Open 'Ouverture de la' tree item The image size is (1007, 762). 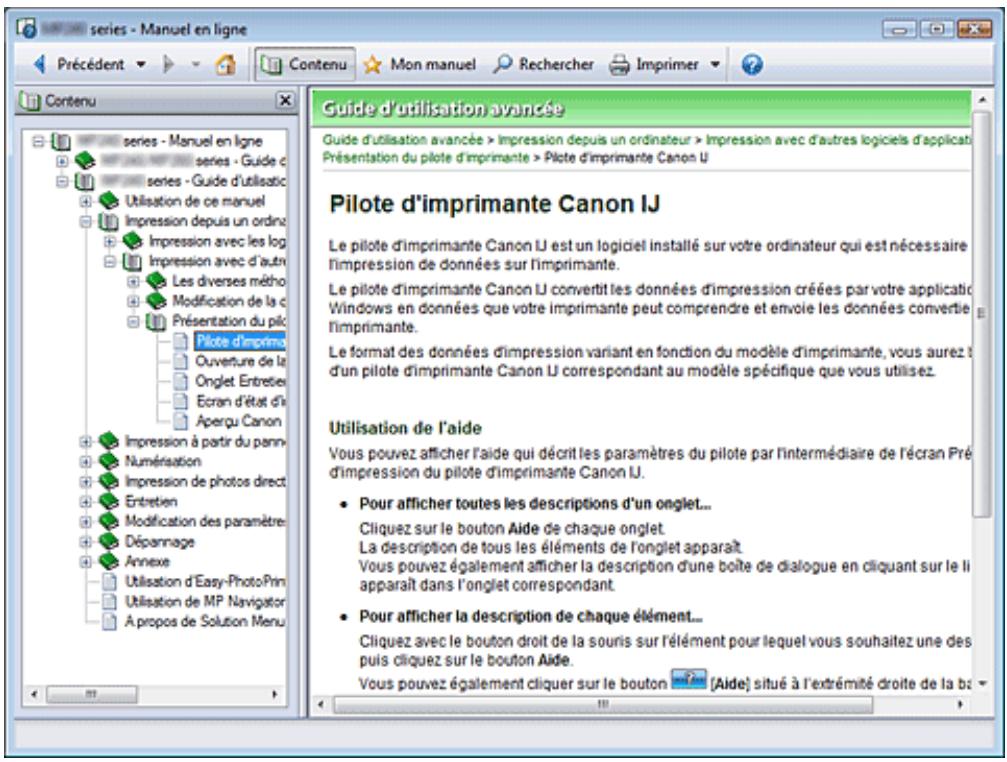[x=241, y=361]
